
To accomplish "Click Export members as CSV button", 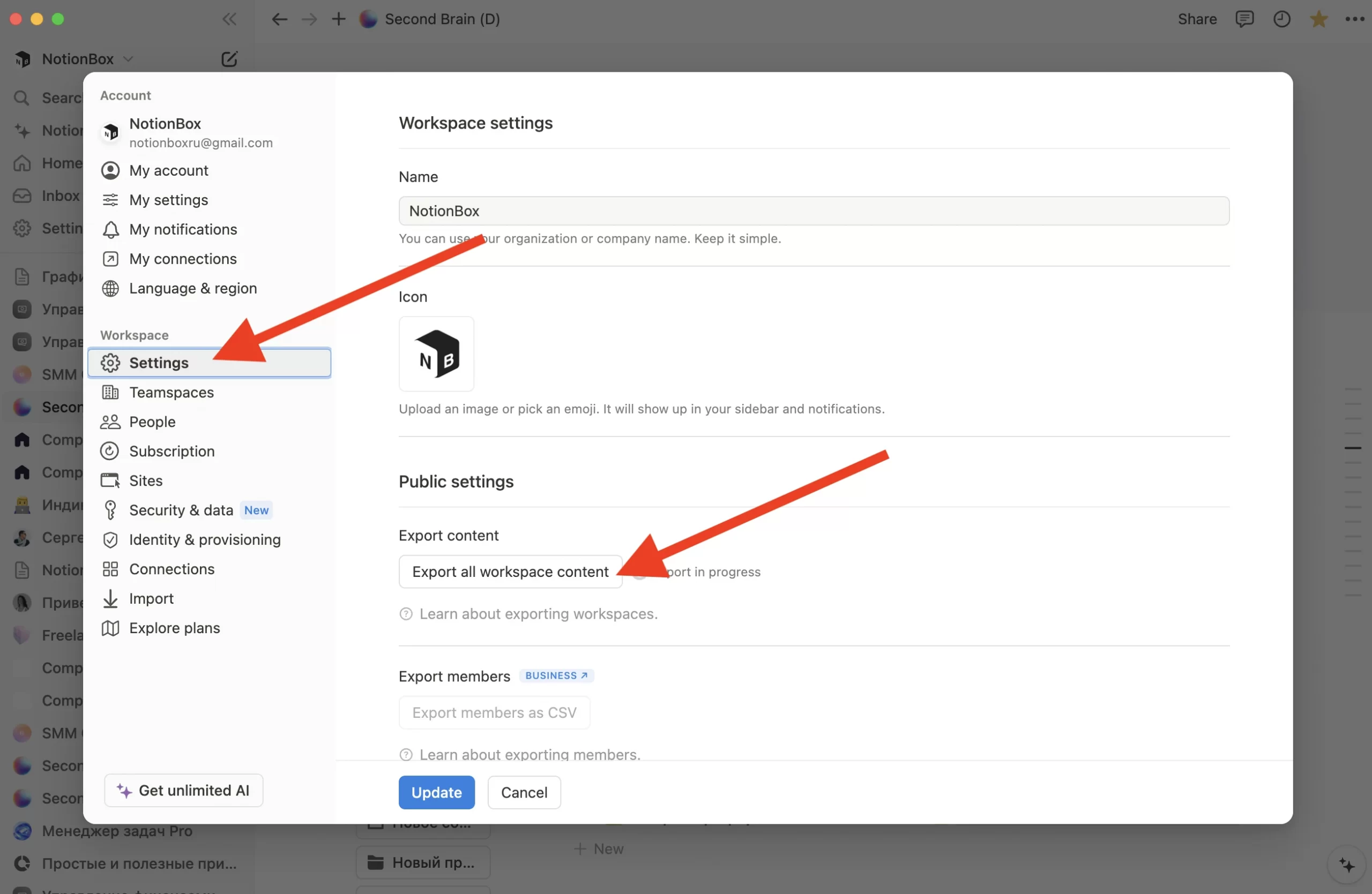I will [x=494, y=712].
